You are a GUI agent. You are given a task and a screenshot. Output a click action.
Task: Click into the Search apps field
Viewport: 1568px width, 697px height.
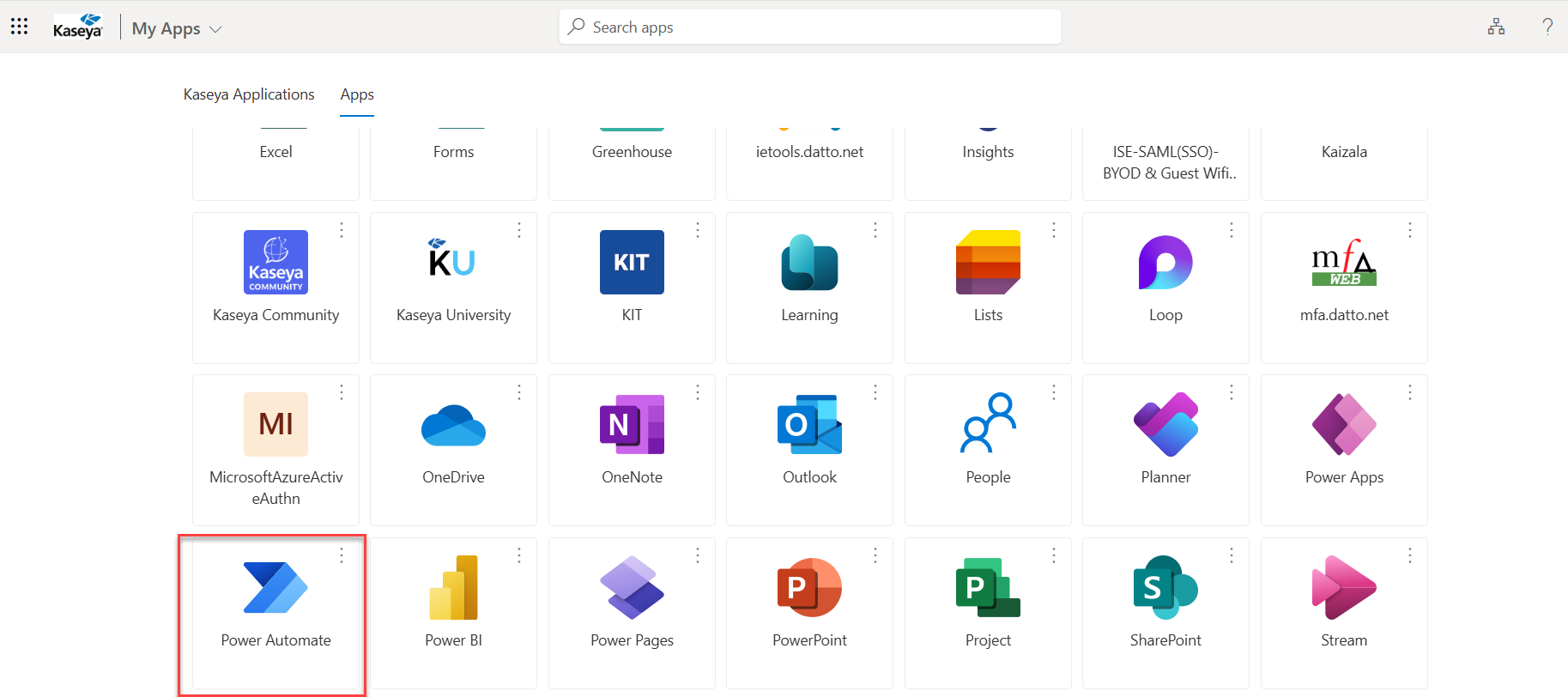[x=809, y=27]
